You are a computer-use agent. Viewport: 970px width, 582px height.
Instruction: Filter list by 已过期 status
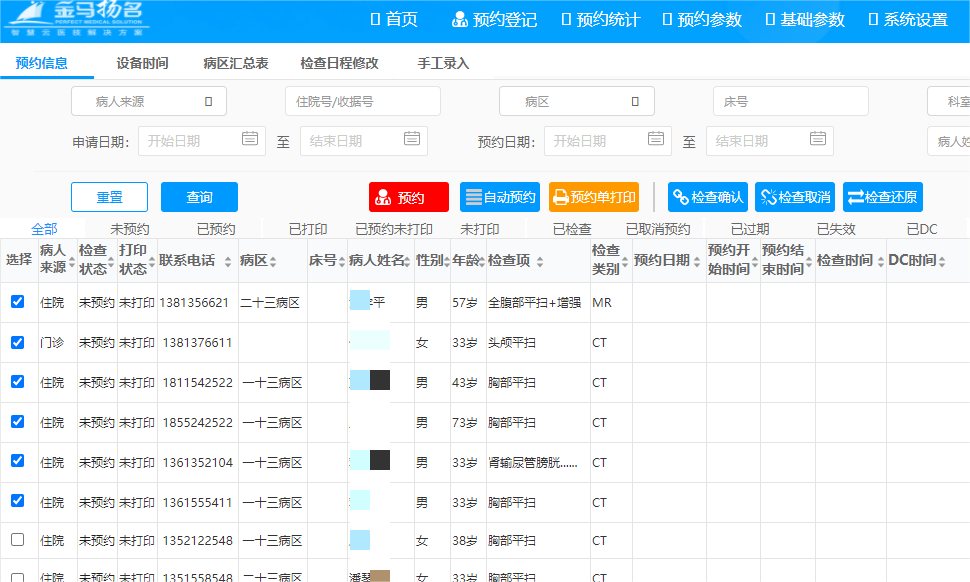point(750,229)
